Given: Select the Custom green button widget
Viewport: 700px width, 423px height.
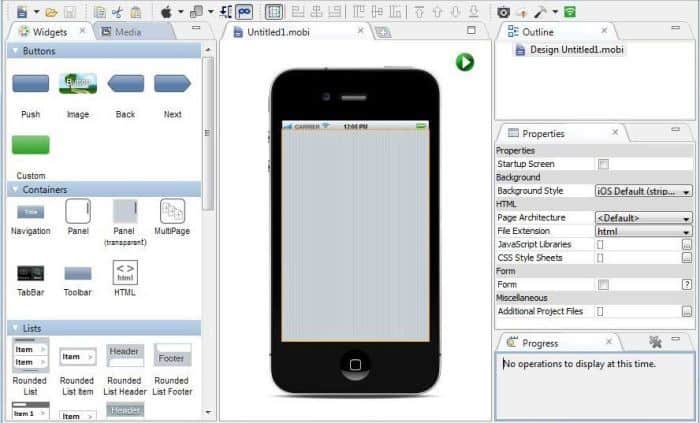Looking at the screenshot, I should tap(30, 146).
